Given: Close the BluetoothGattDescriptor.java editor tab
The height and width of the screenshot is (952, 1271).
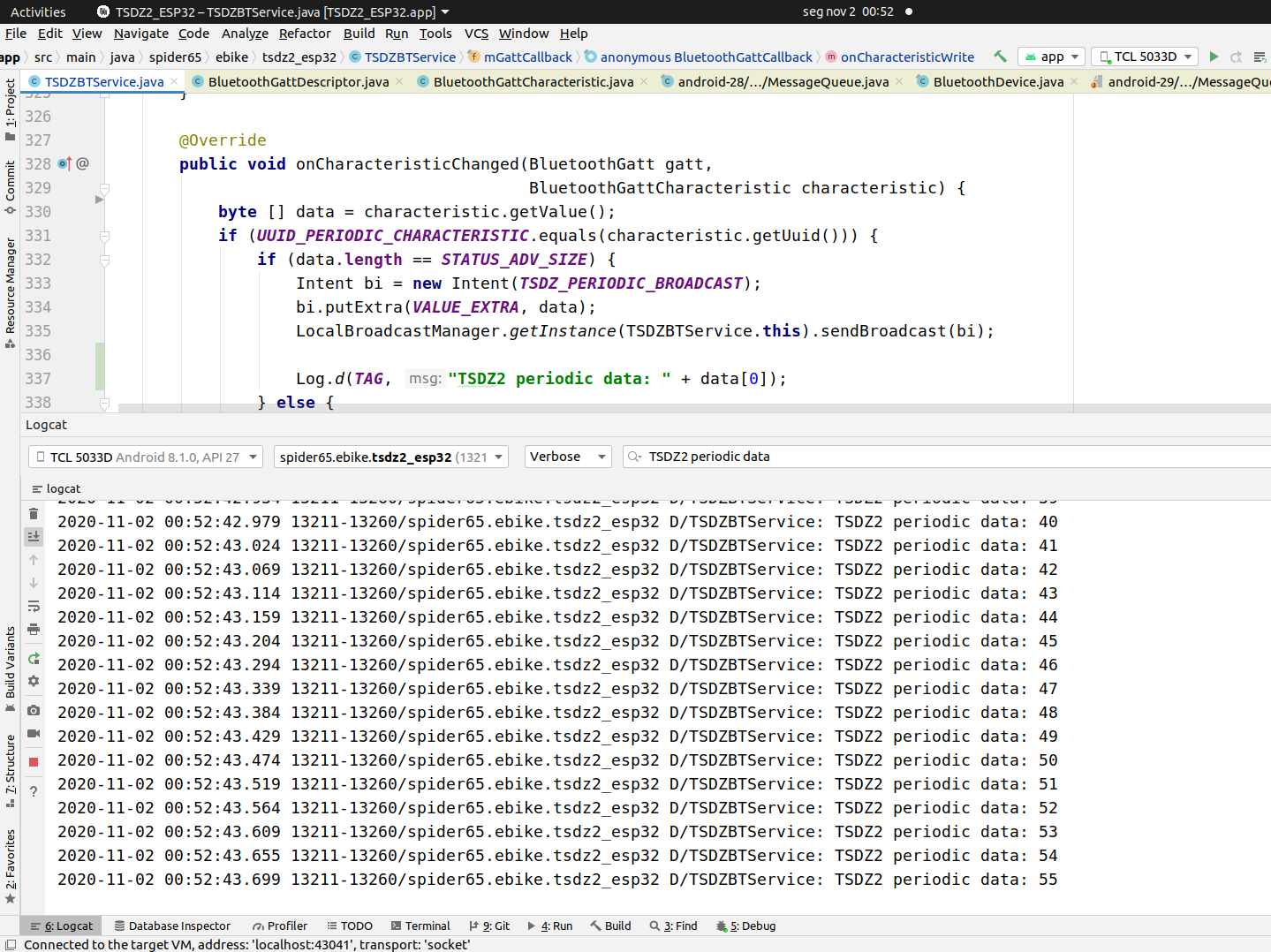Looking at the screenshot, I should coord(399,81).
